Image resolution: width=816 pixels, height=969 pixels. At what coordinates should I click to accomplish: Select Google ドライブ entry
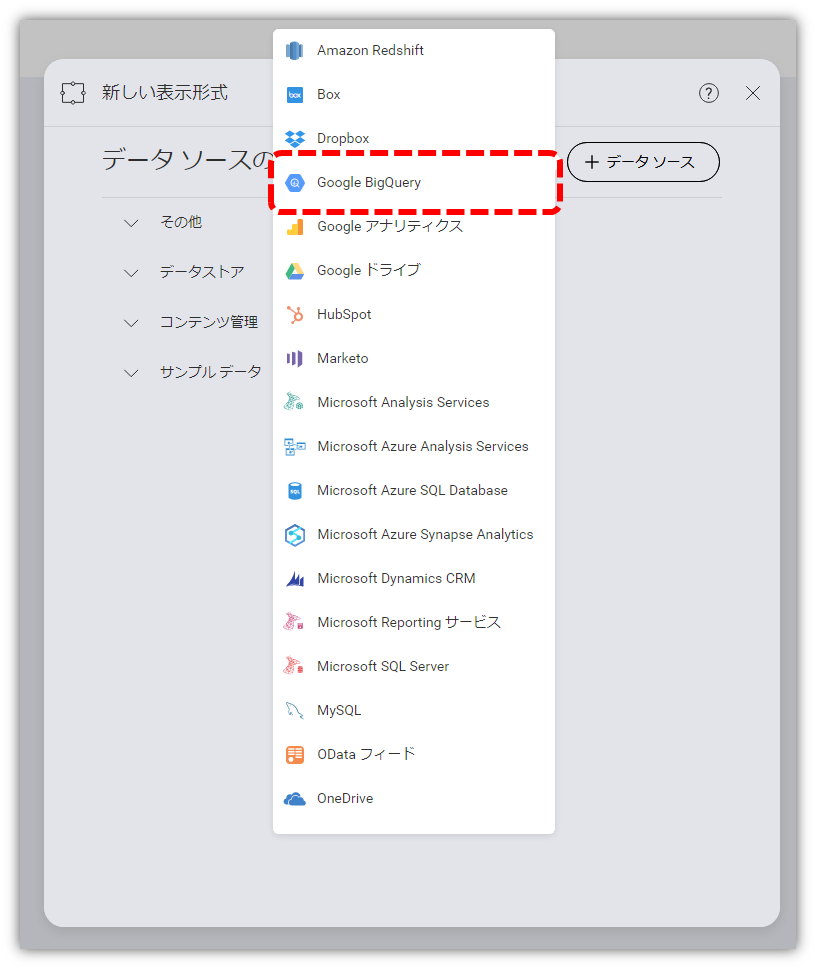coord(414,271)
